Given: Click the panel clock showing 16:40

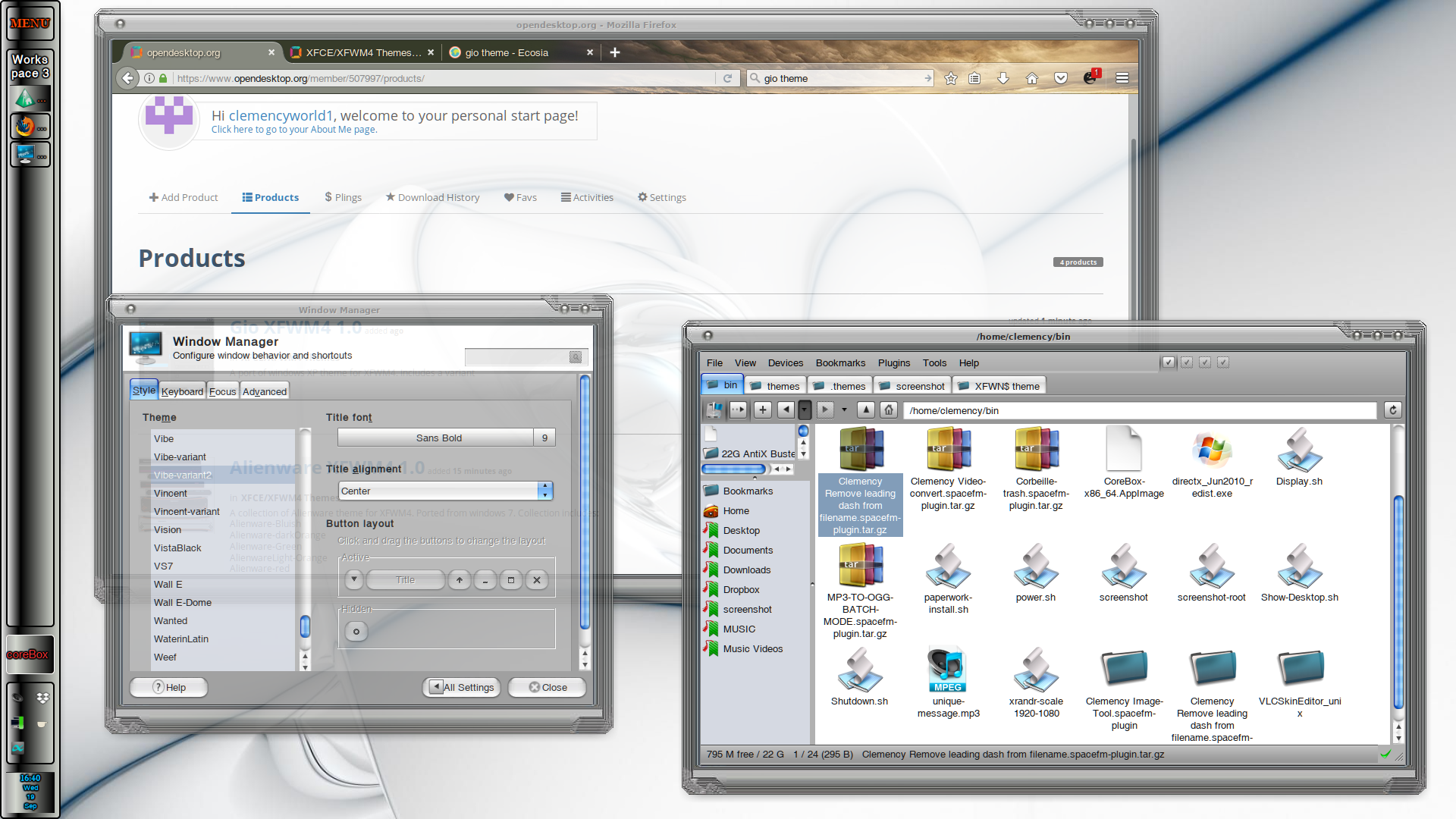Looking at the screenshot, I should pyautogui.click(x=30, y=792).
